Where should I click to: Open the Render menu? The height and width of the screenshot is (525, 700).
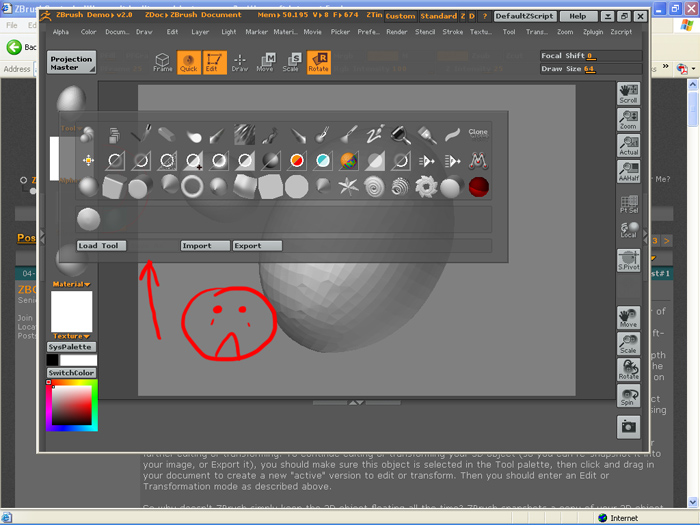click(396, 32)
